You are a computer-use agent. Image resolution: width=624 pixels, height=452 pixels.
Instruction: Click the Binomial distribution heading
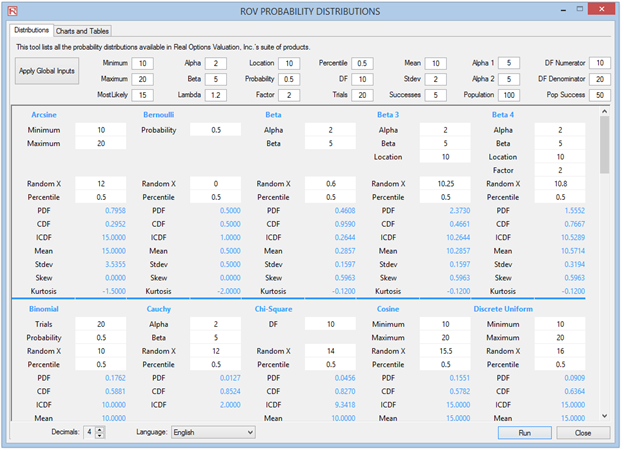44,309
